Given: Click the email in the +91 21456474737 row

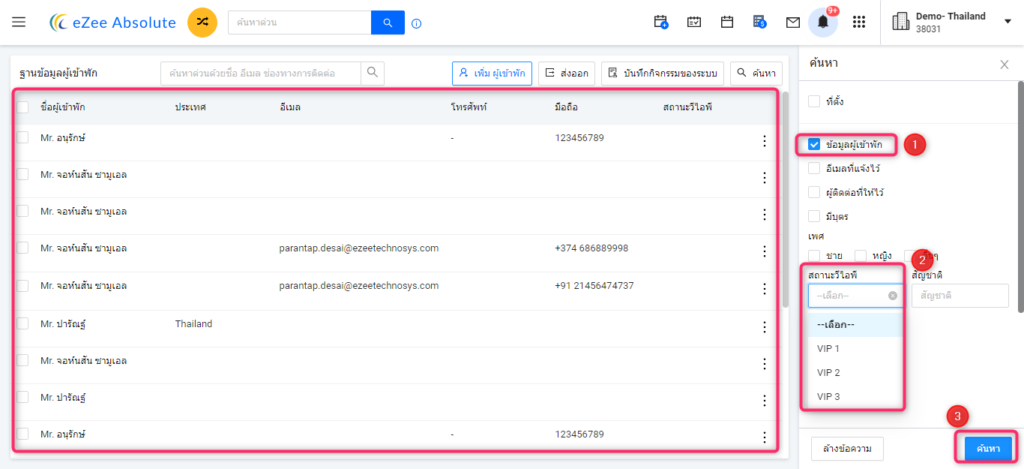Looking at the screenshot, I should [359, 285].
